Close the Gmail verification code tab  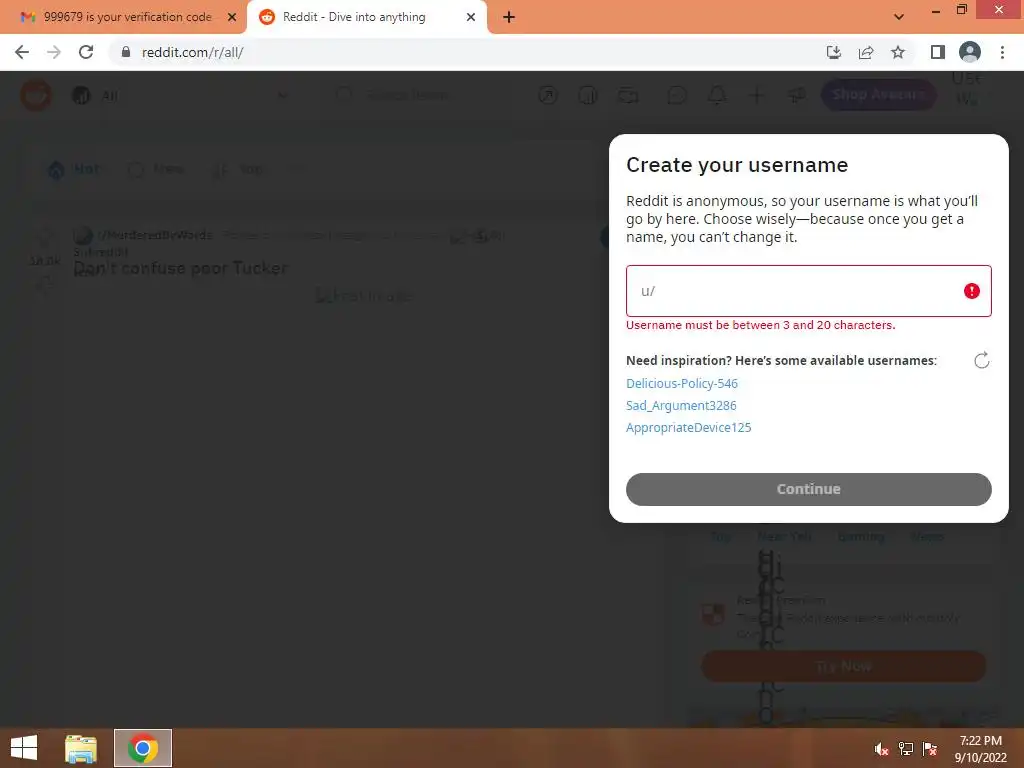[231, 18]
